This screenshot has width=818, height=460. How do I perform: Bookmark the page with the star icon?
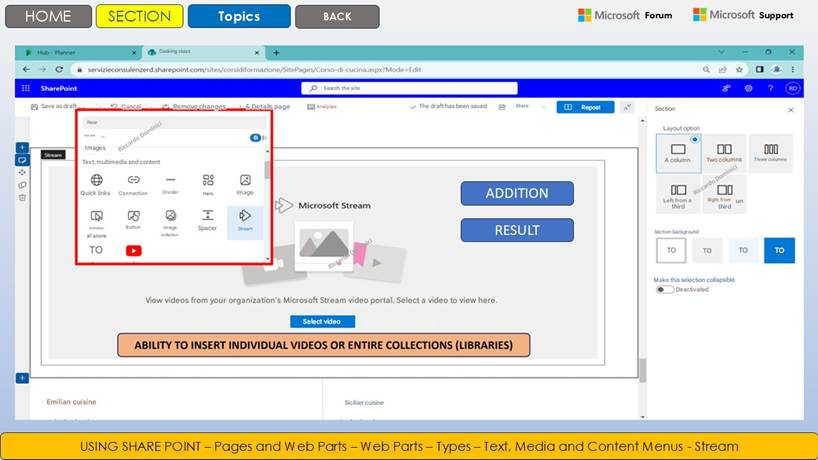point(739,69)
